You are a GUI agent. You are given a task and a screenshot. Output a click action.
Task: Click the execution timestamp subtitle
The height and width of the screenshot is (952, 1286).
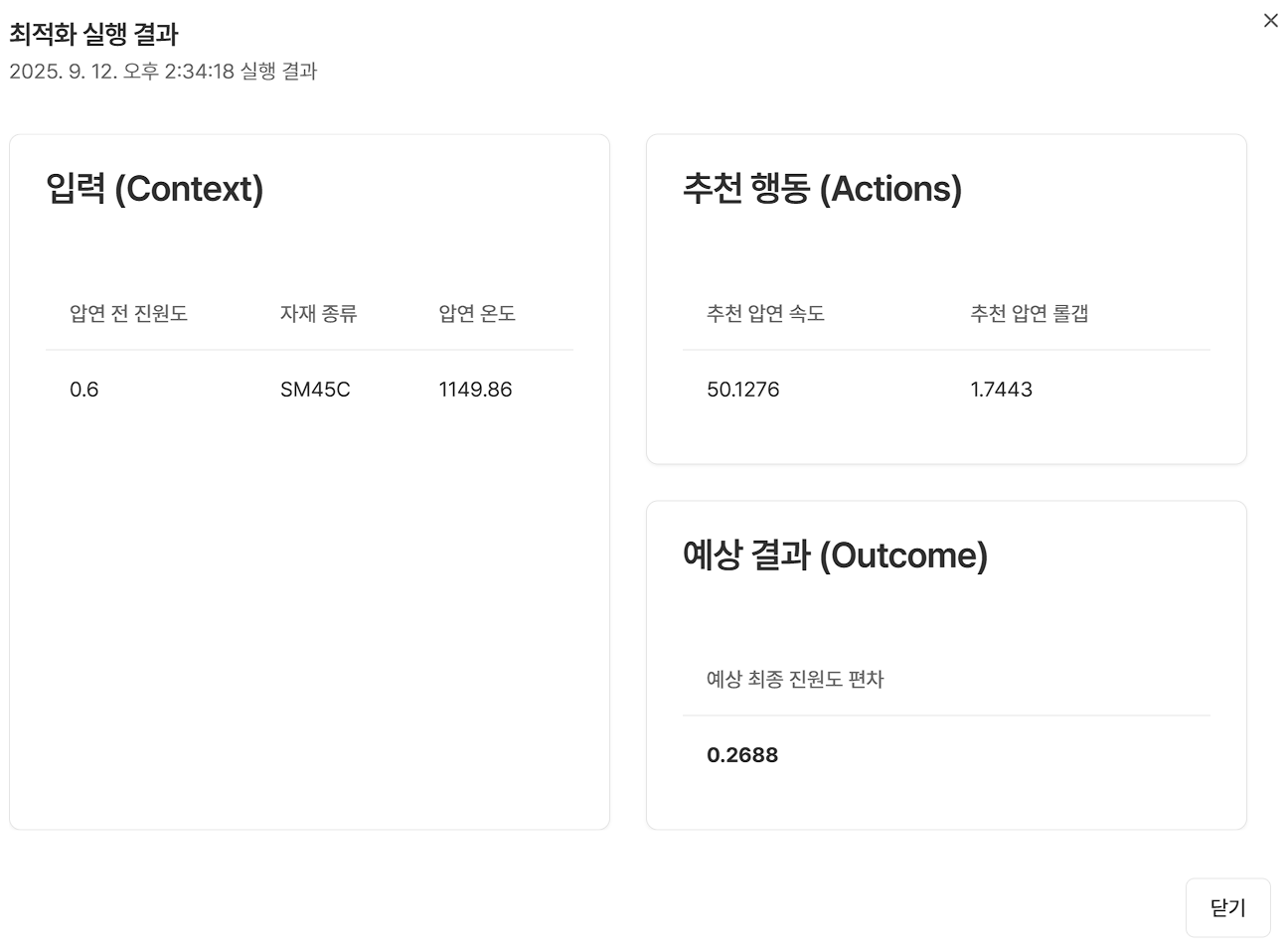click(163, 72)
